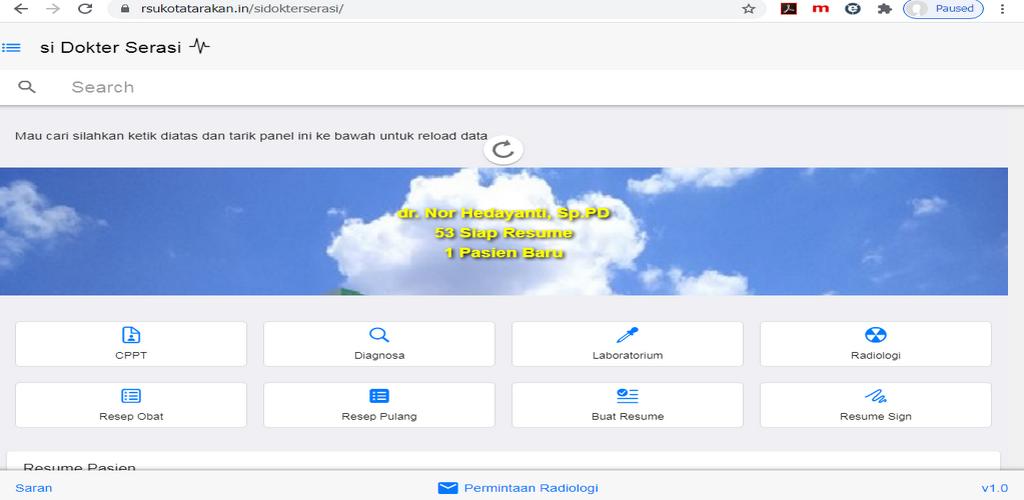Click the dr. Nor Hedayanti, Sp.PD banner text
The height and width of the screenshot is (500, 1024).
(504, 213)
